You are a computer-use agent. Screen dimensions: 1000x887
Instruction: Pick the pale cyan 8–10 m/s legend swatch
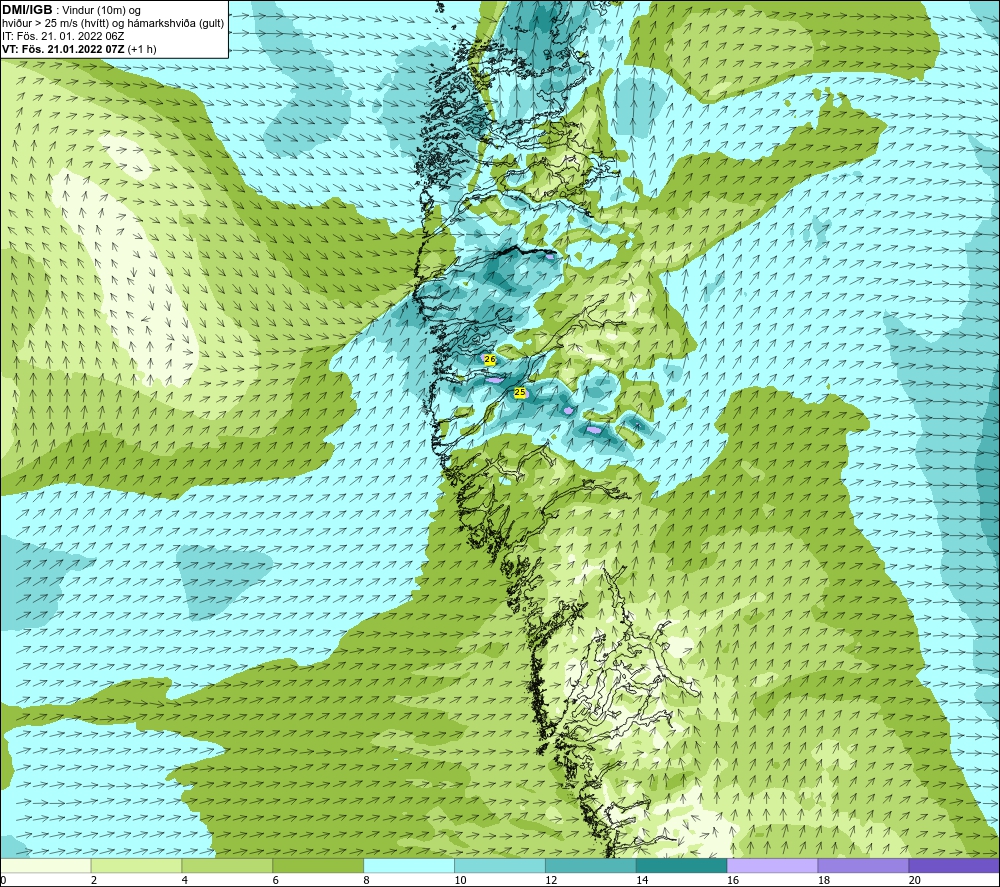click(409, 865)
